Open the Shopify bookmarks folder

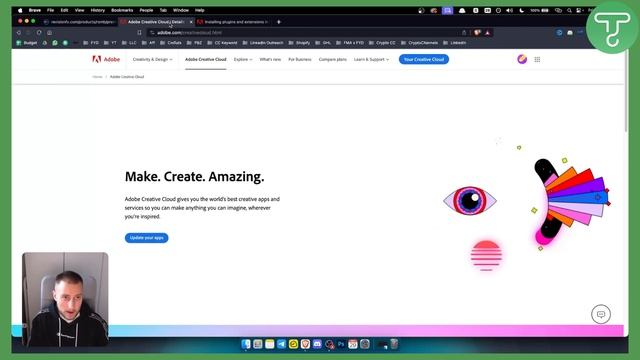pos(299,43)
